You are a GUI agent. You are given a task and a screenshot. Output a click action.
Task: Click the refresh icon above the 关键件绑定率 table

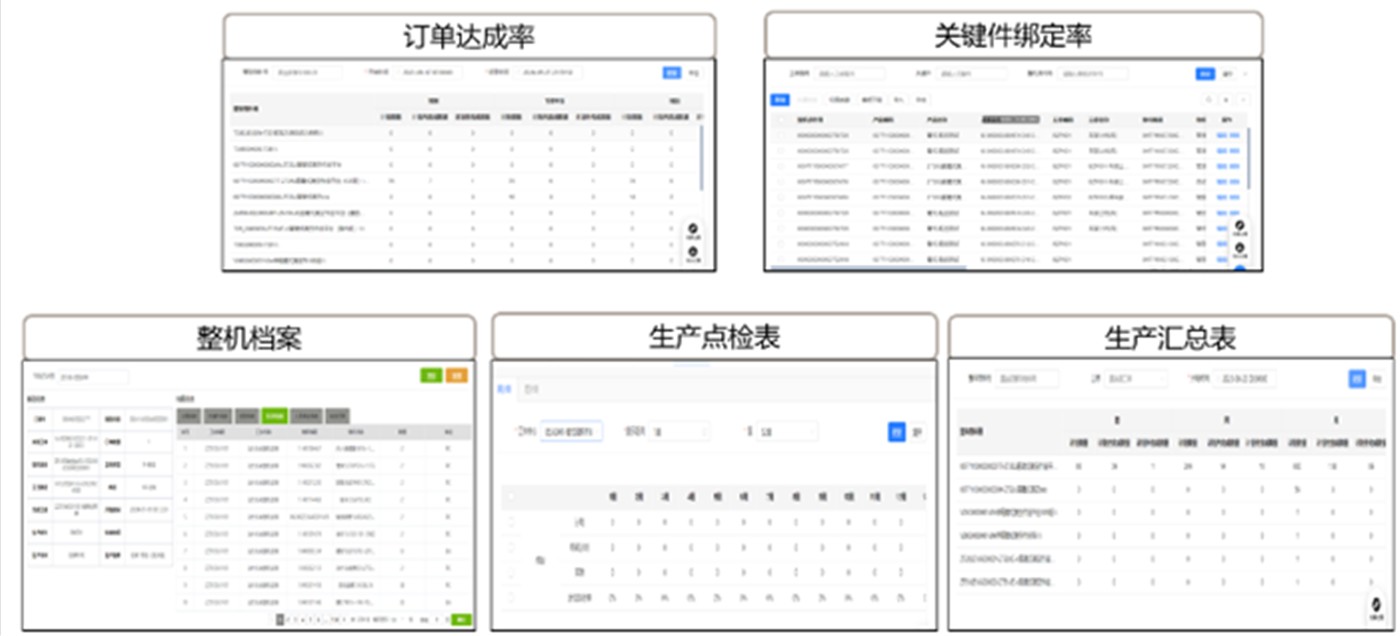click(1226, 100)
